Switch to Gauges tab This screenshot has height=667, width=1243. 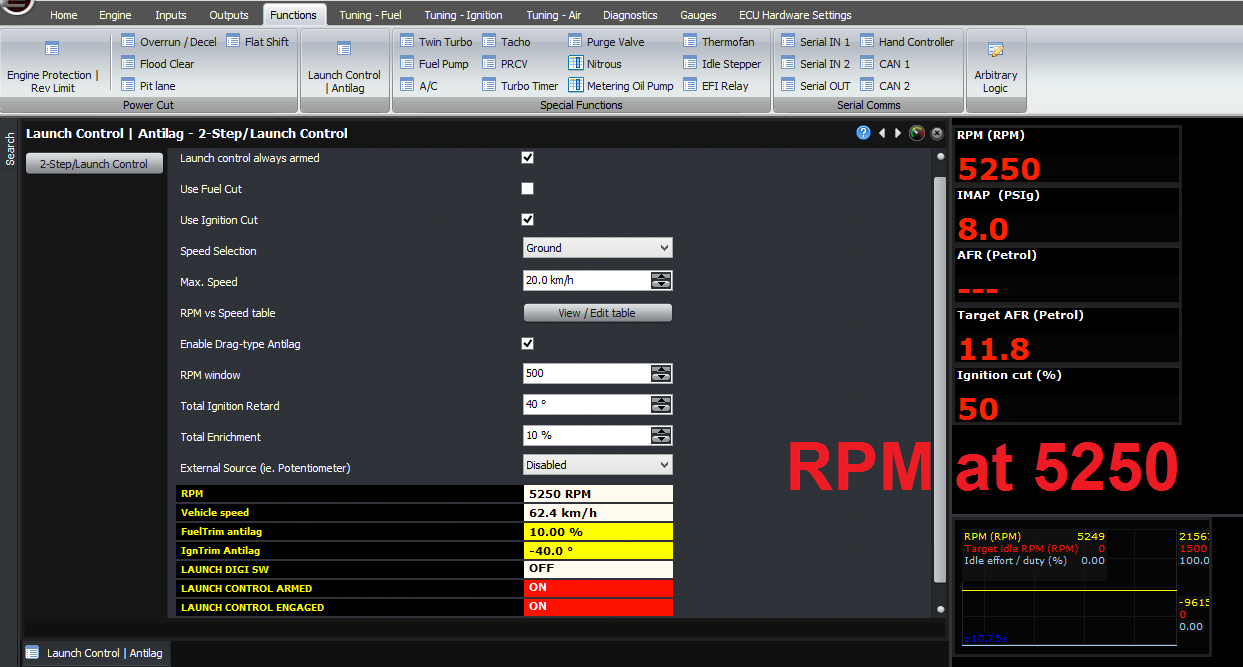tap(698, 15)
